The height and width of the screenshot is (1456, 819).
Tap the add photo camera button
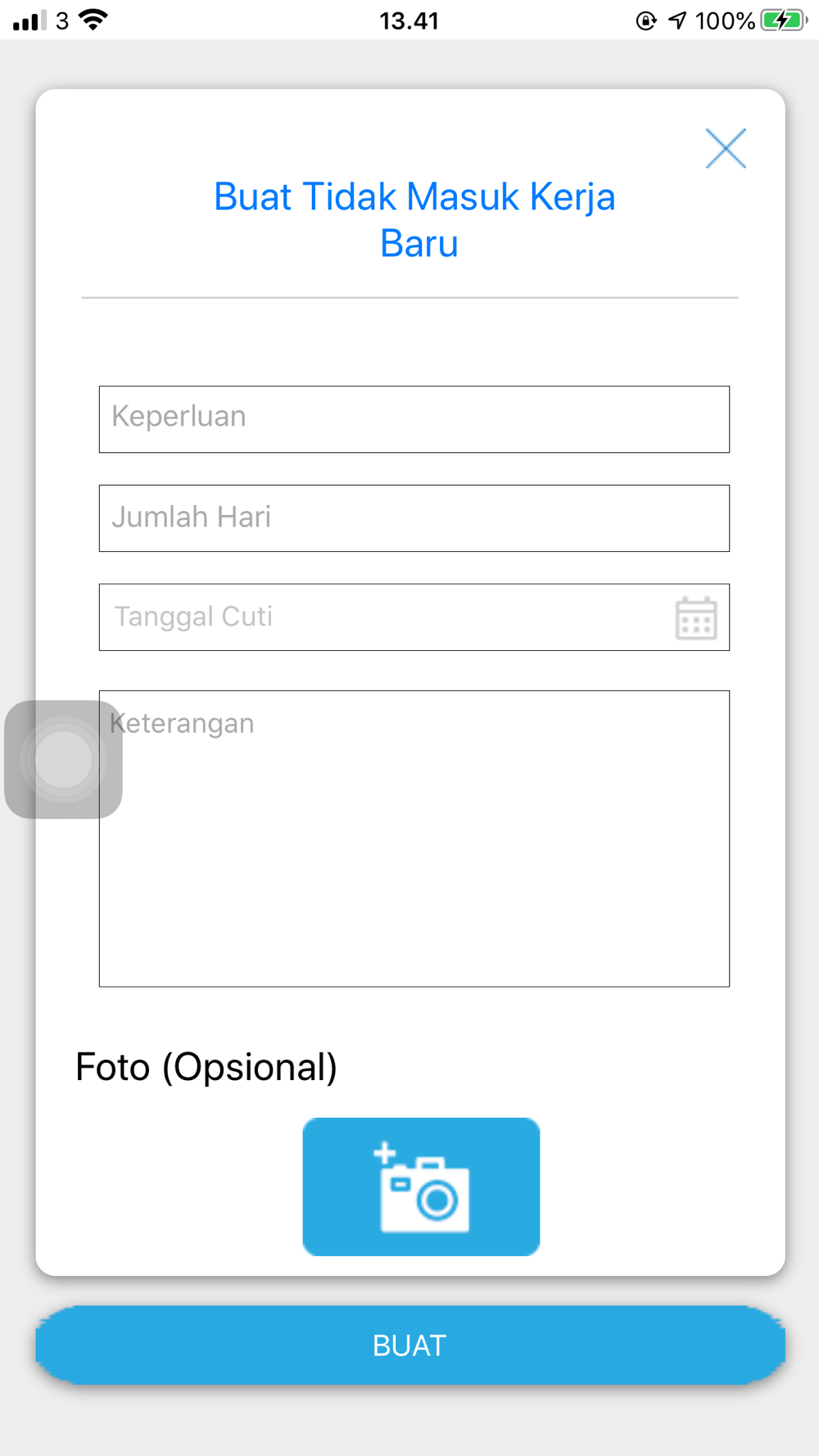point(421,1187)
